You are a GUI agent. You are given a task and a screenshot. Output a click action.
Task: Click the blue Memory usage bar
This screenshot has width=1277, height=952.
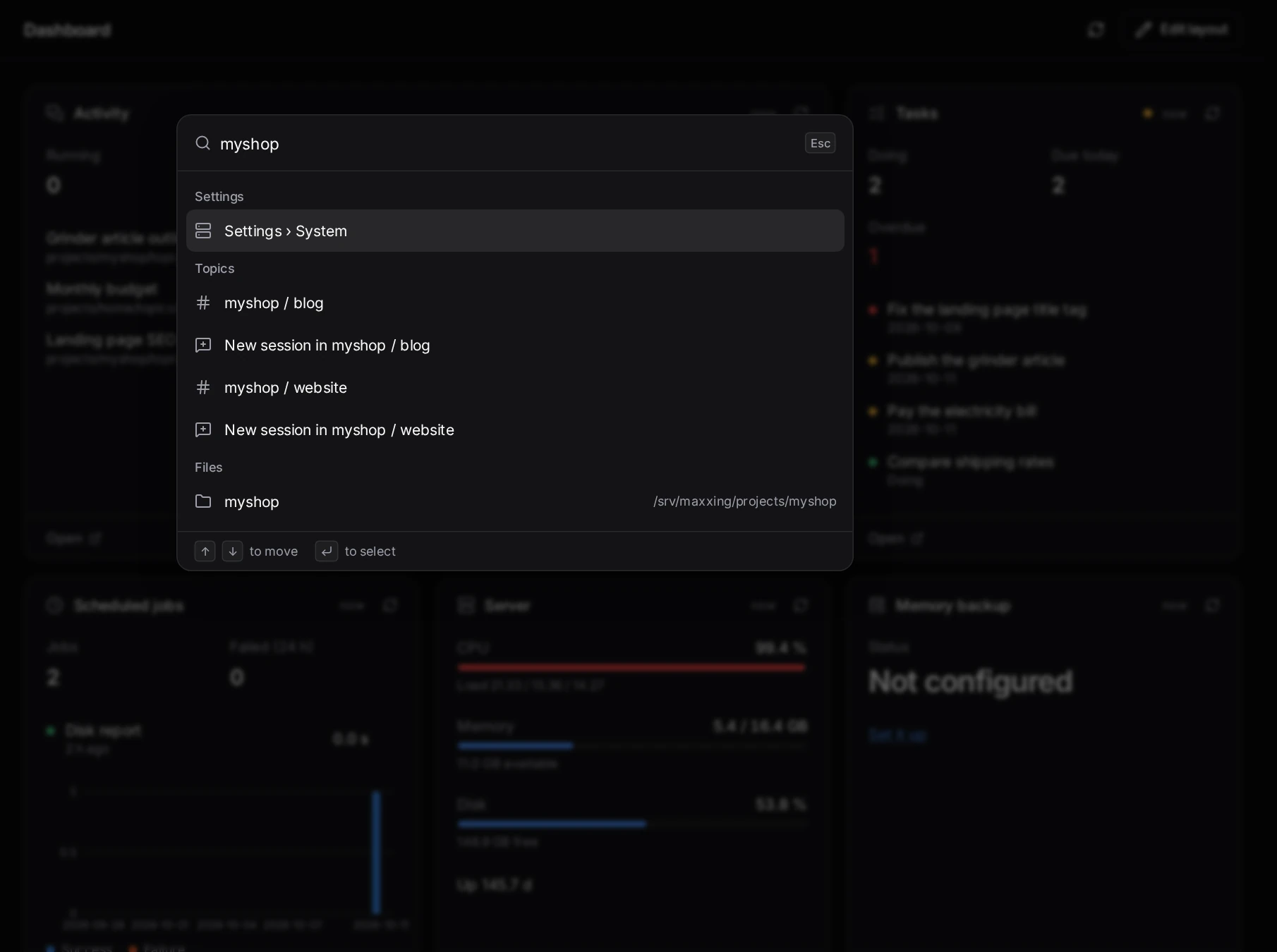[515, 745]
